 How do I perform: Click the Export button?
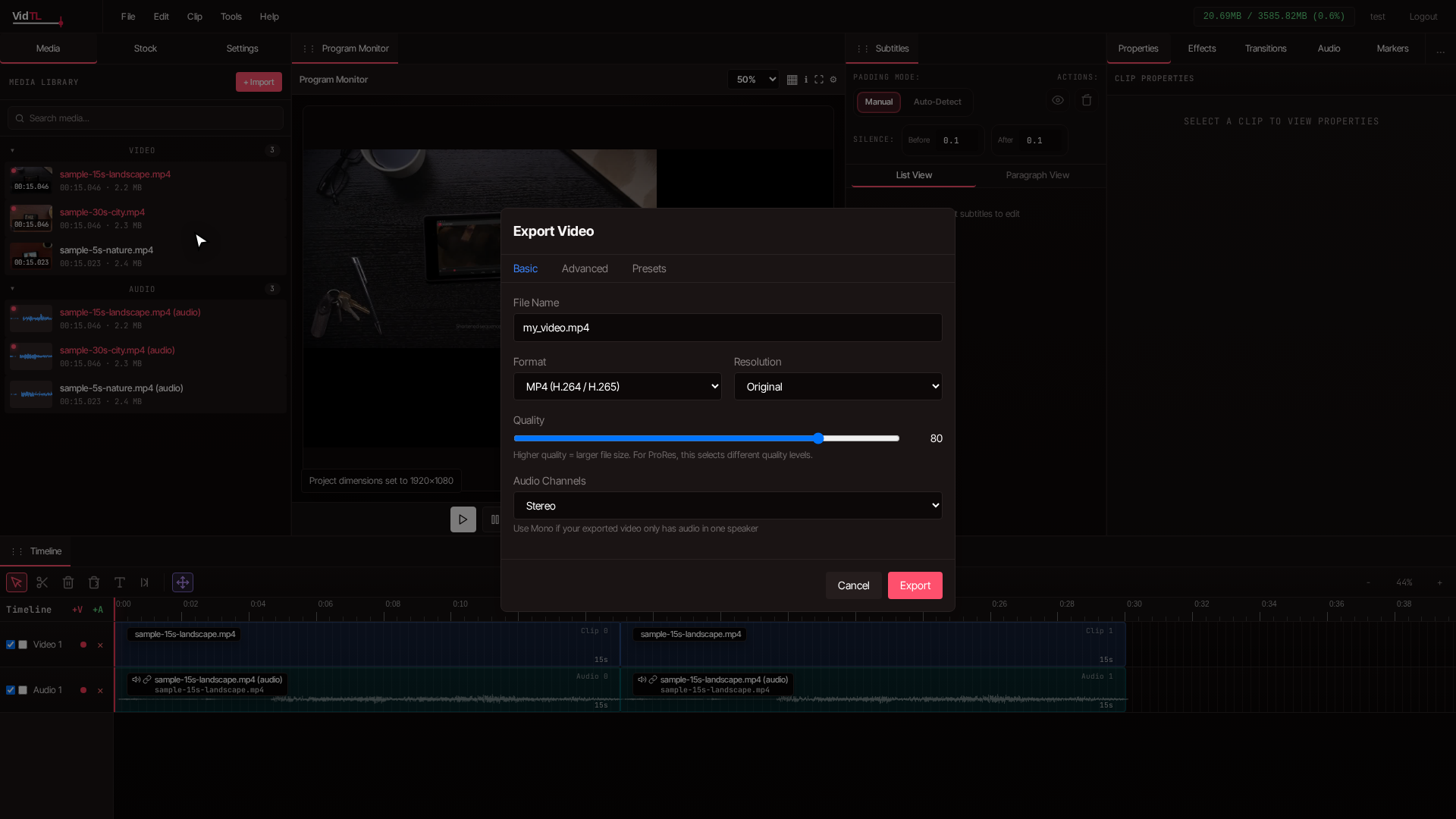915,585
